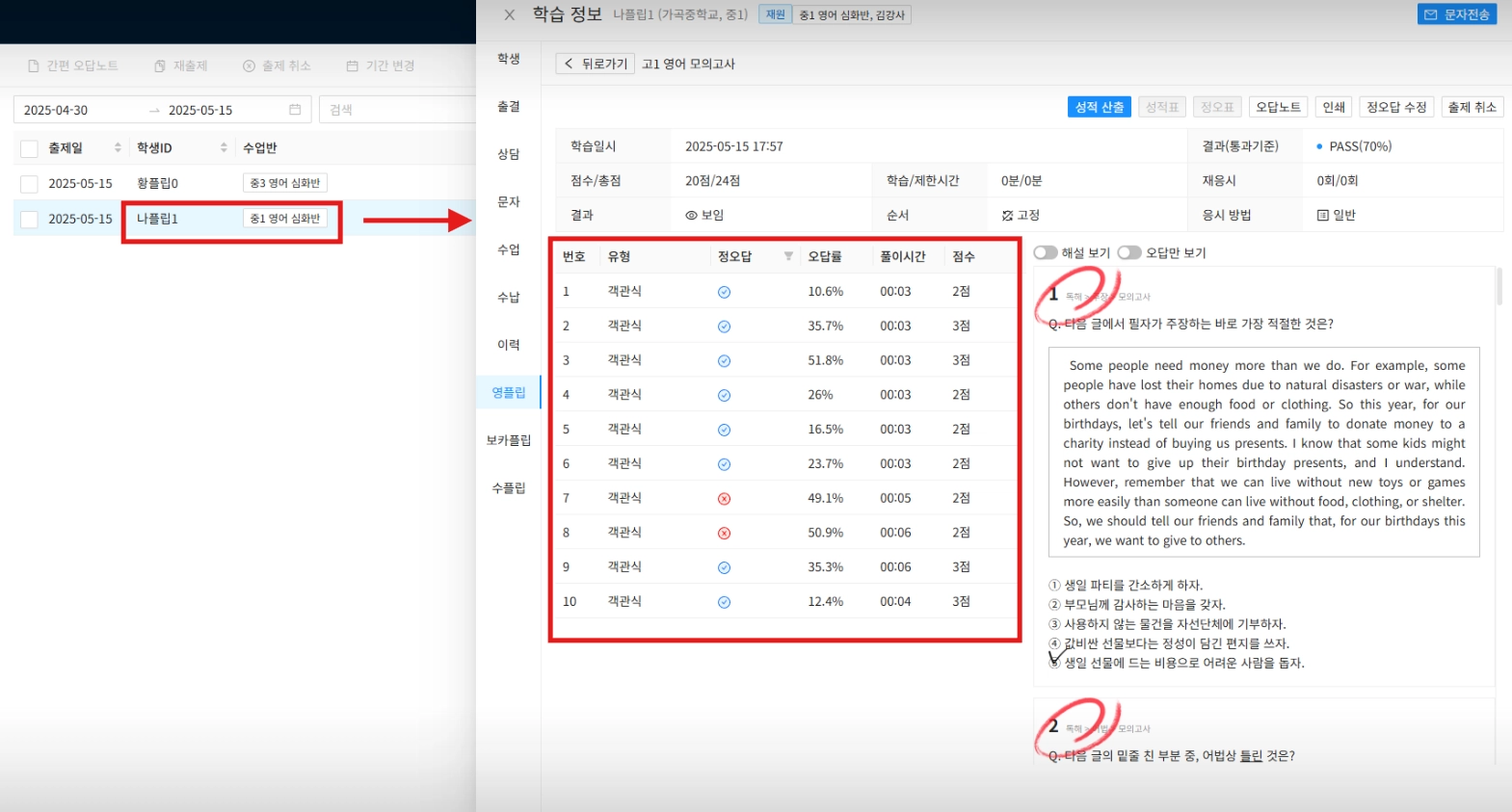Open the calendar icon in the date range field
This screenshot has height=812, width=1512.
295,110
